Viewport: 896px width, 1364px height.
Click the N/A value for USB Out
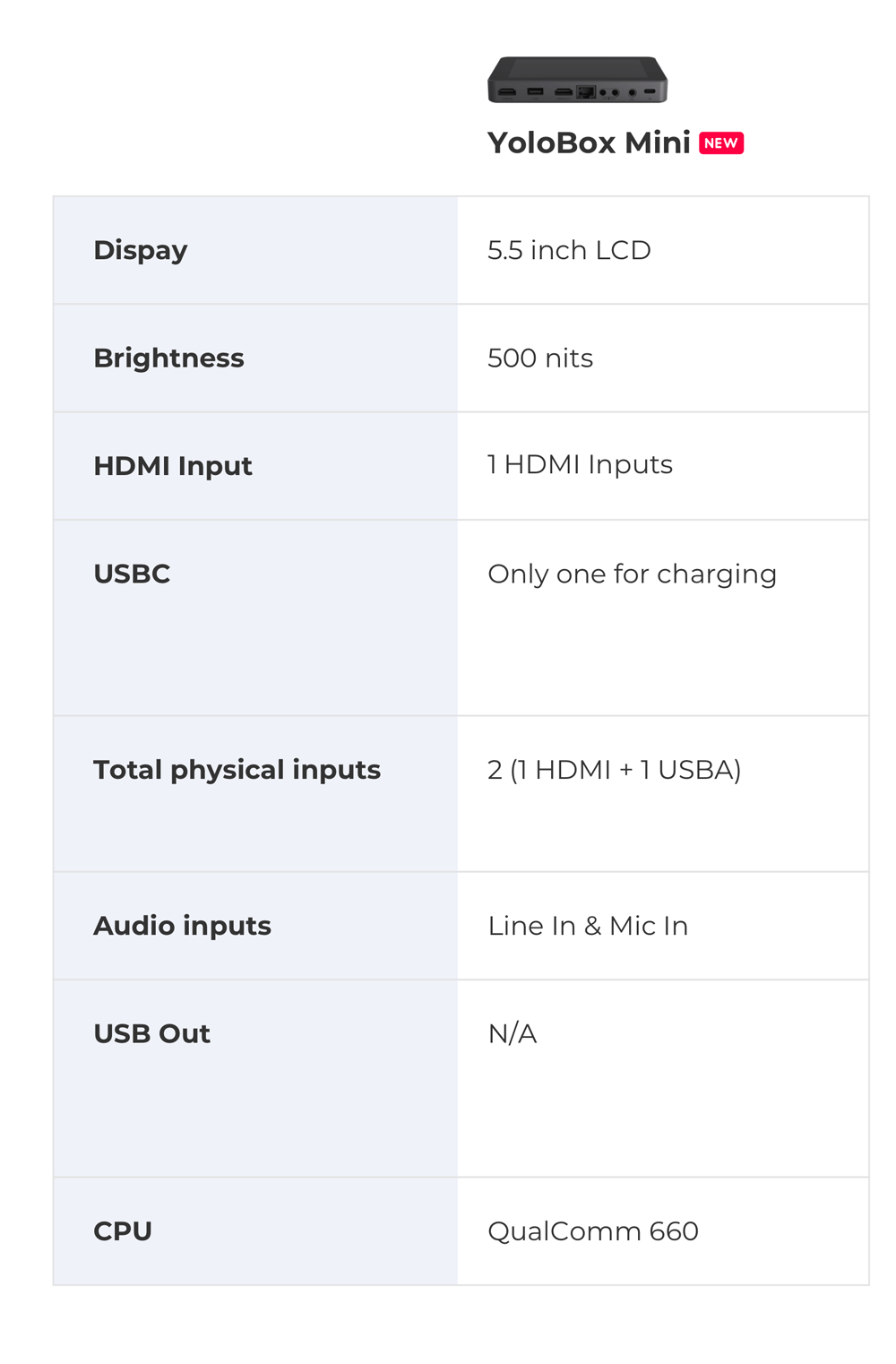[x=513, y=1034]
